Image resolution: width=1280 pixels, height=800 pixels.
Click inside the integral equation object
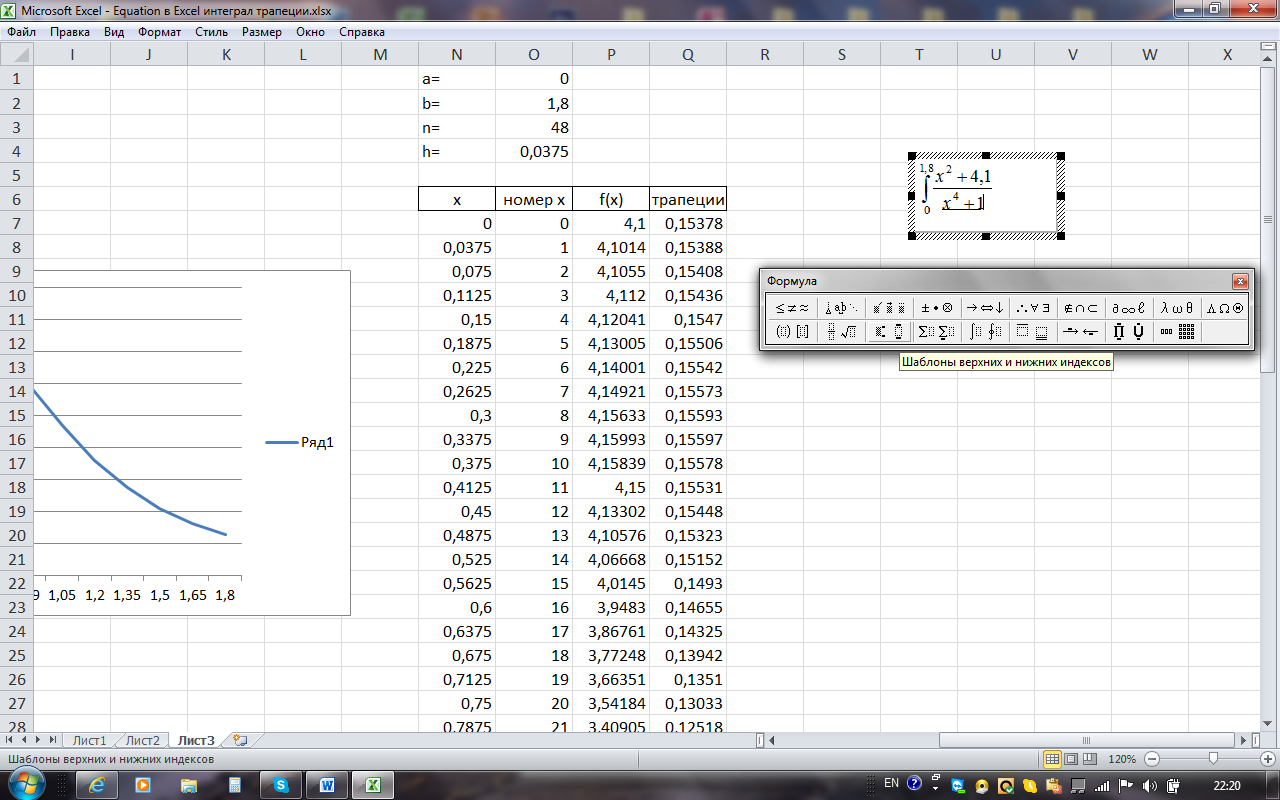986,196
